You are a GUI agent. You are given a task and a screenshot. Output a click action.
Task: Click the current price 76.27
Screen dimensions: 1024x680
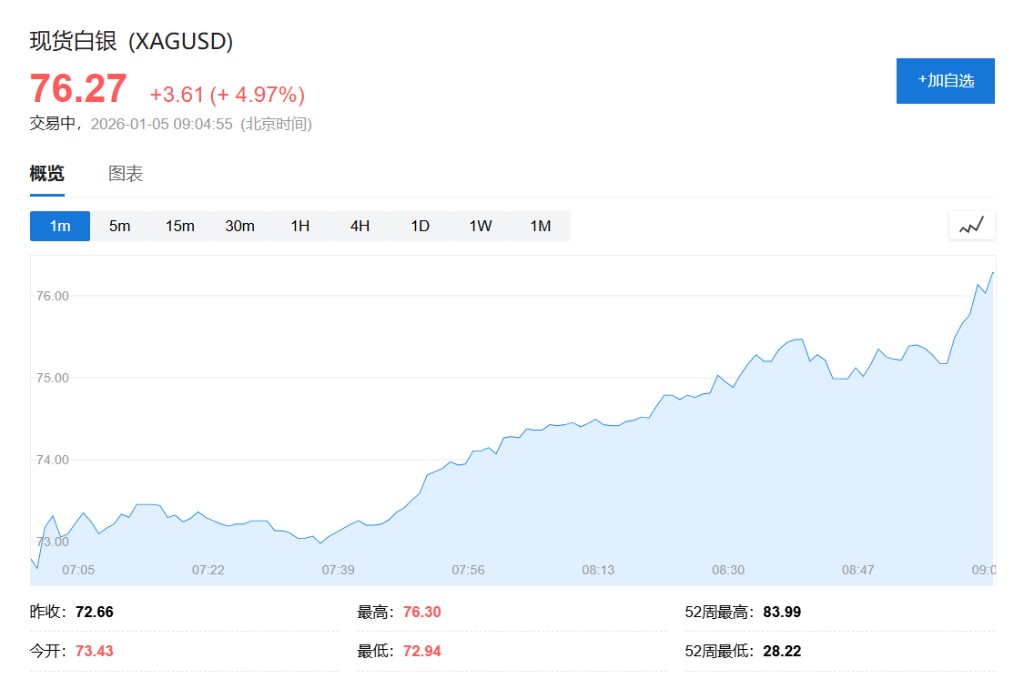point(78,89)
